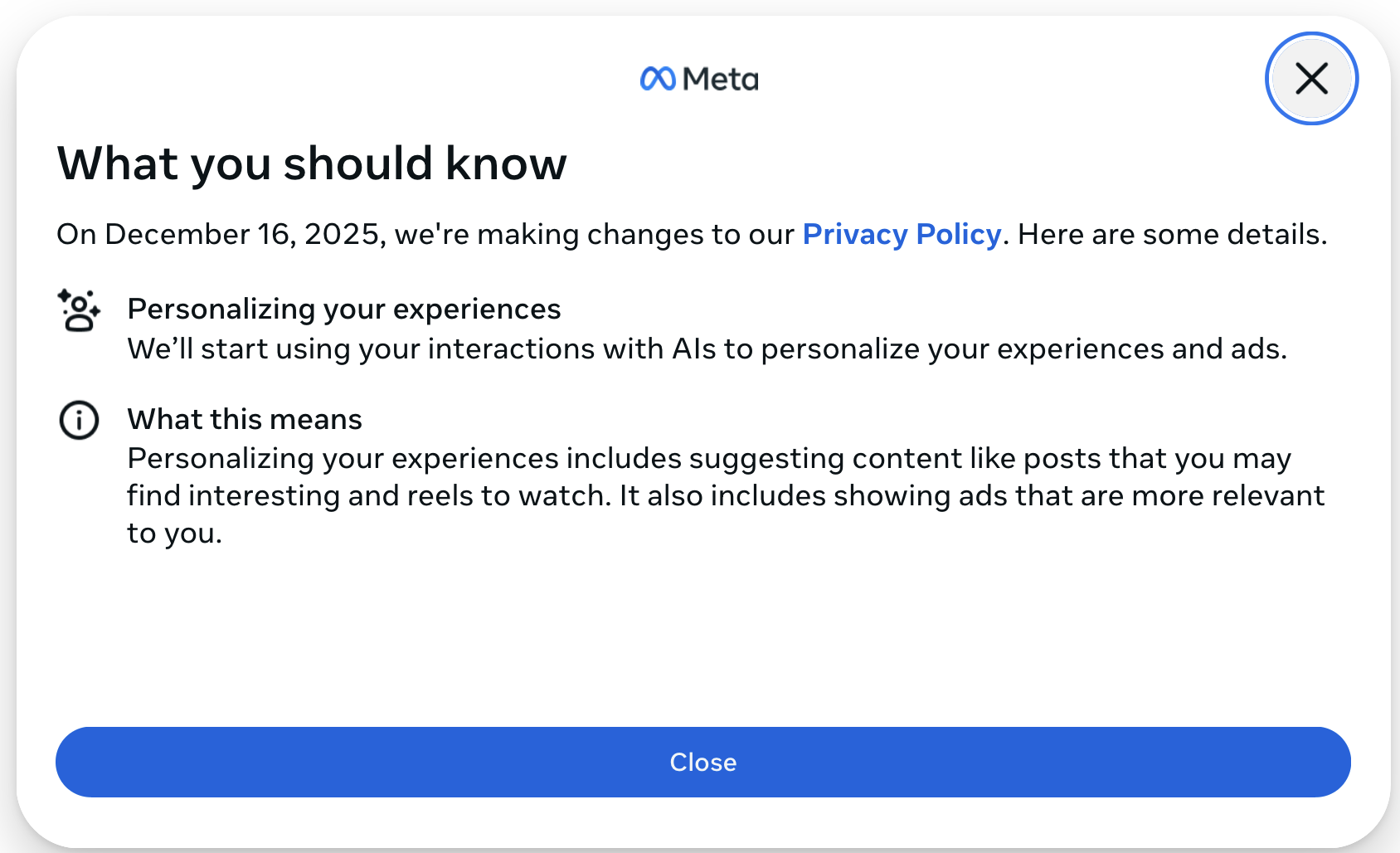Viewport: 1400px width, 853px height.
Task: Click the "December 16, 2025" date text
Action: pyautogui.click(x=242, y=234)
